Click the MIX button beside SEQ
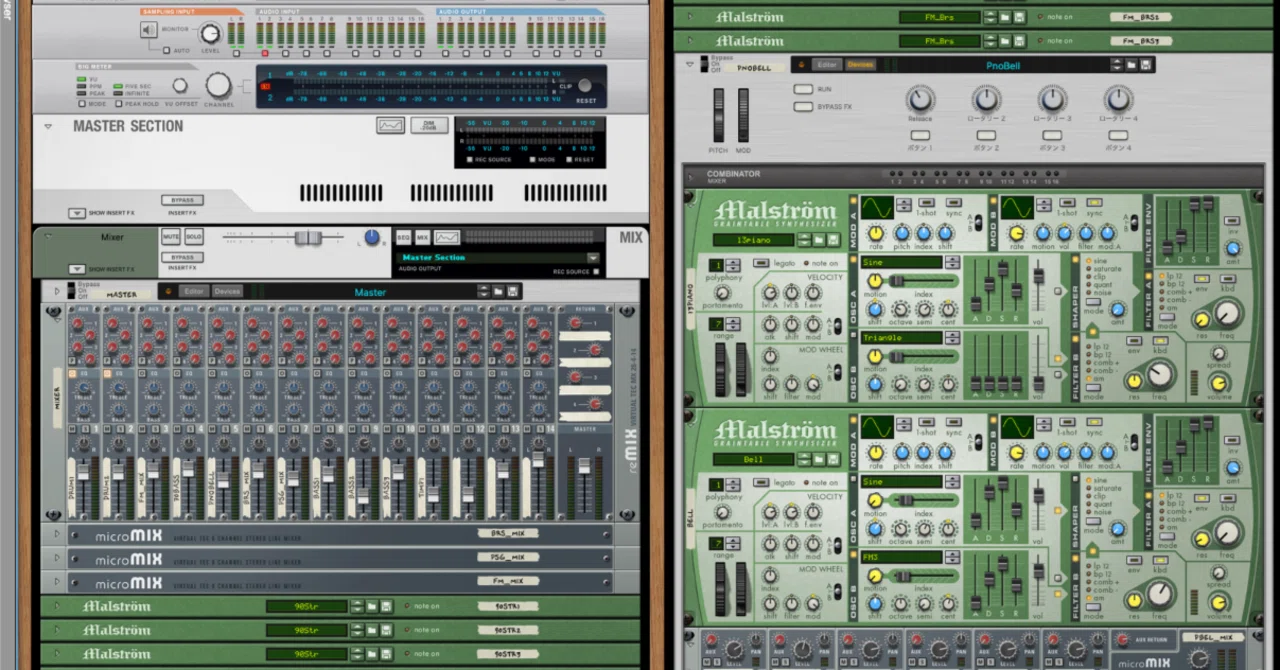The image size is (1280, 670). pos(422,237)
